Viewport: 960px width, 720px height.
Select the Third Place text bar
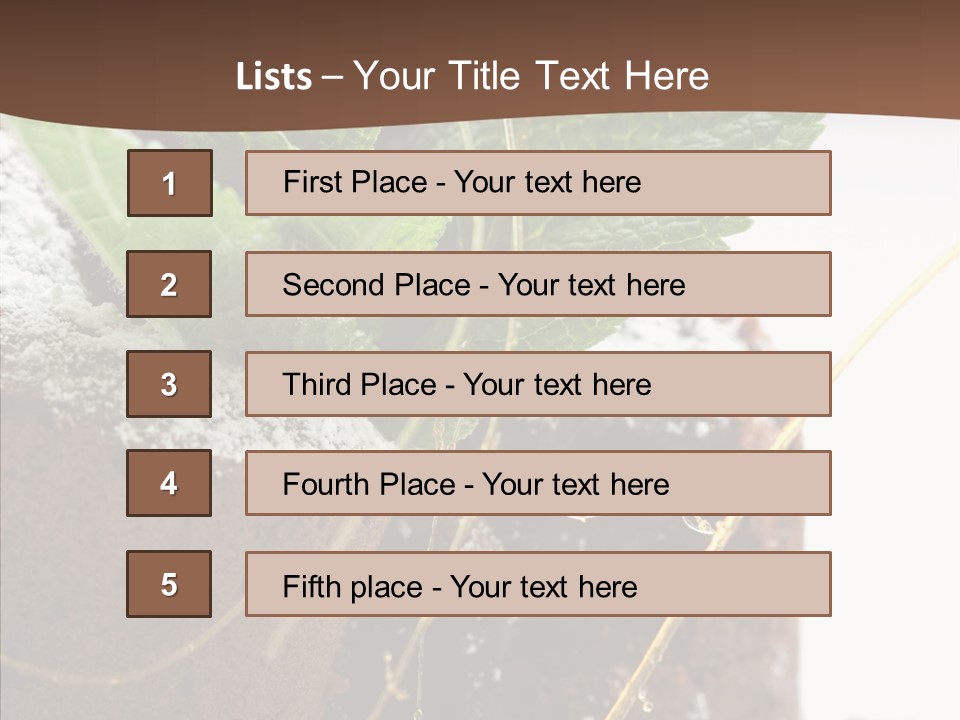pos(538,384)
